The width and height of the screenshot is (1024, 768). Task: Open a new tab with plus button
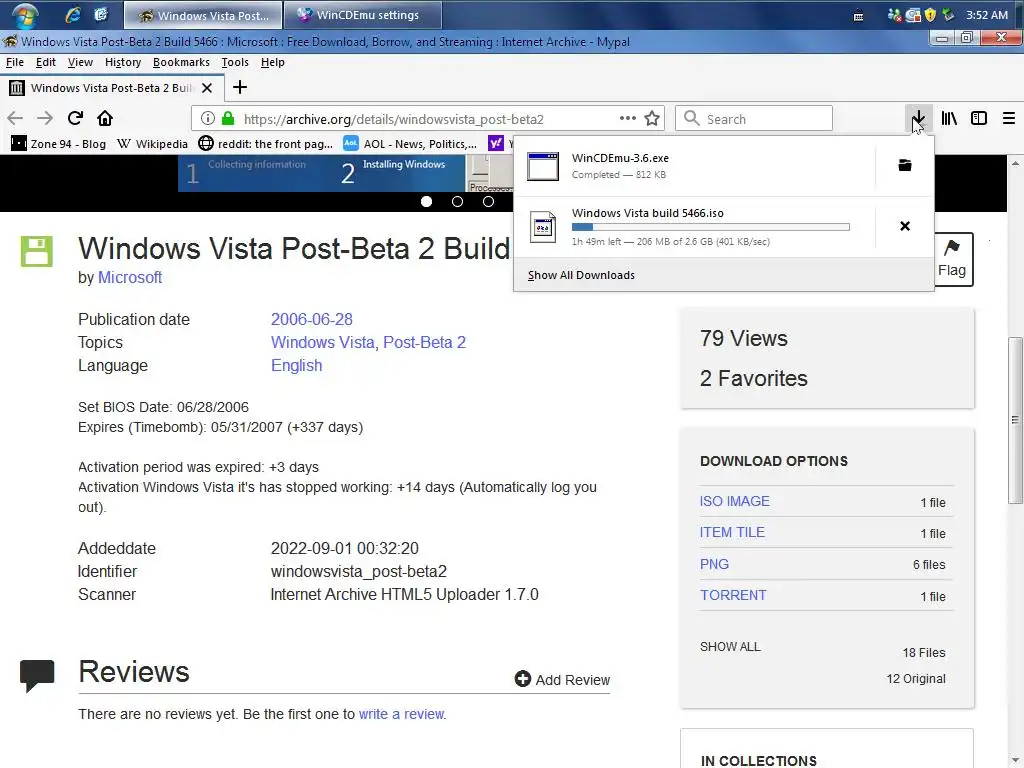coord(240,87)
